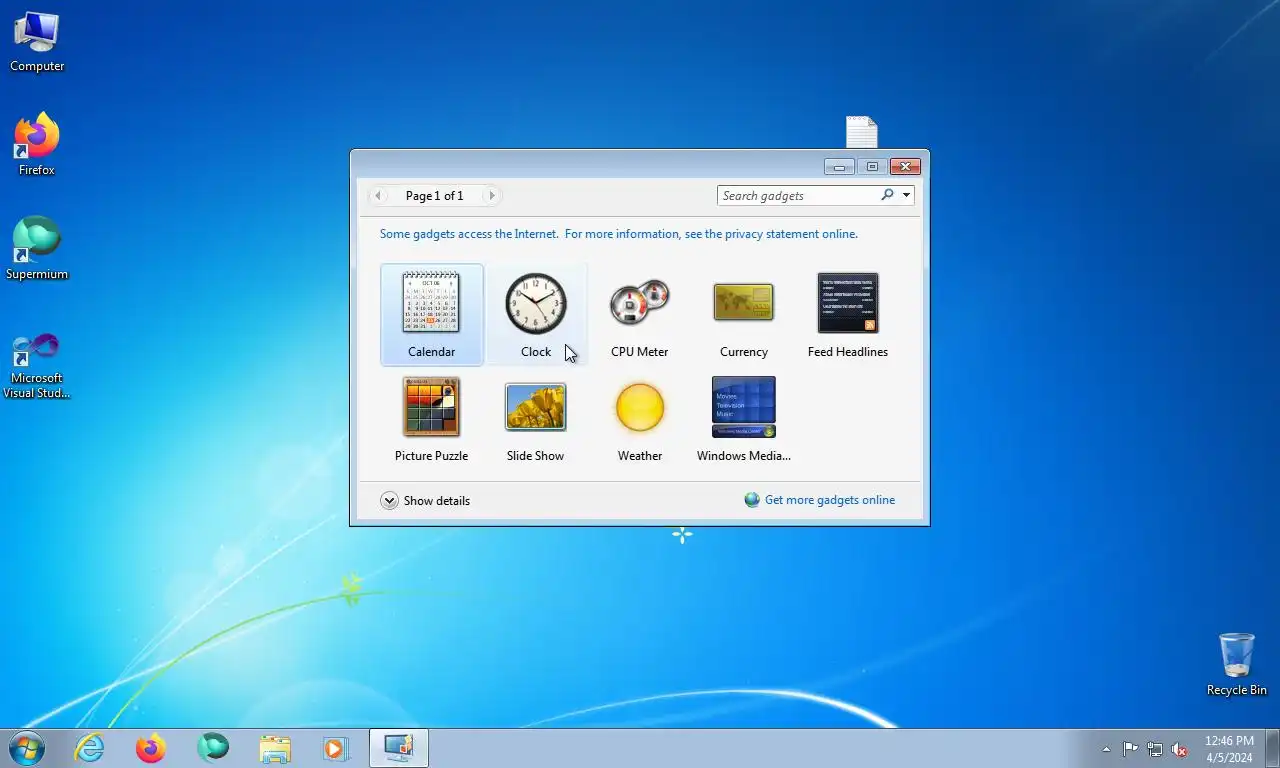Click the search magnifier icon
The height and width of the screenshot is (768, 1280).
click(x=886, y=195)
